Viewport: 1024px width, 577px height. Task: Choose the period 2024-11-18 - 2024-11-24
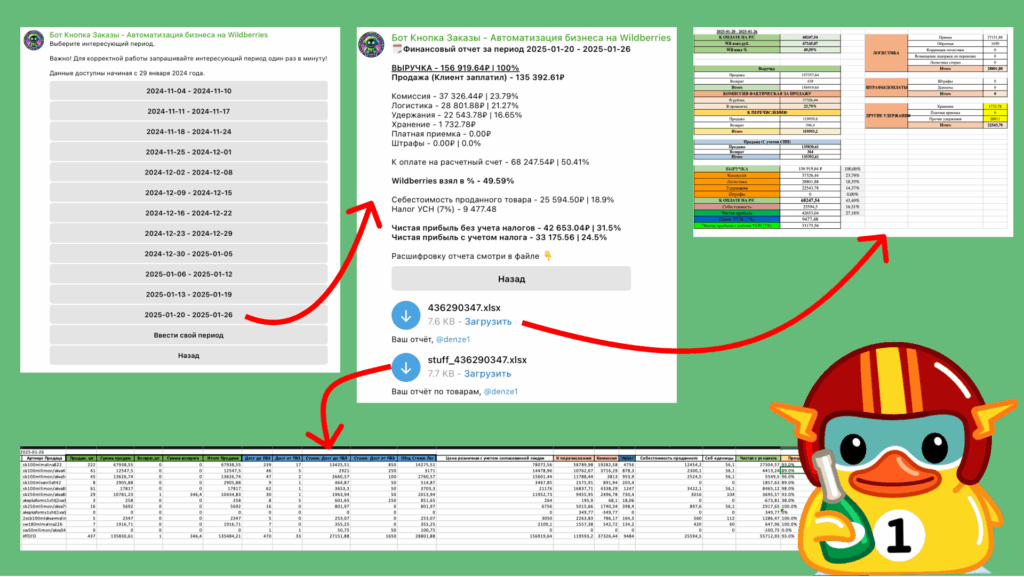pyautogui.click(x=189, y=132)
